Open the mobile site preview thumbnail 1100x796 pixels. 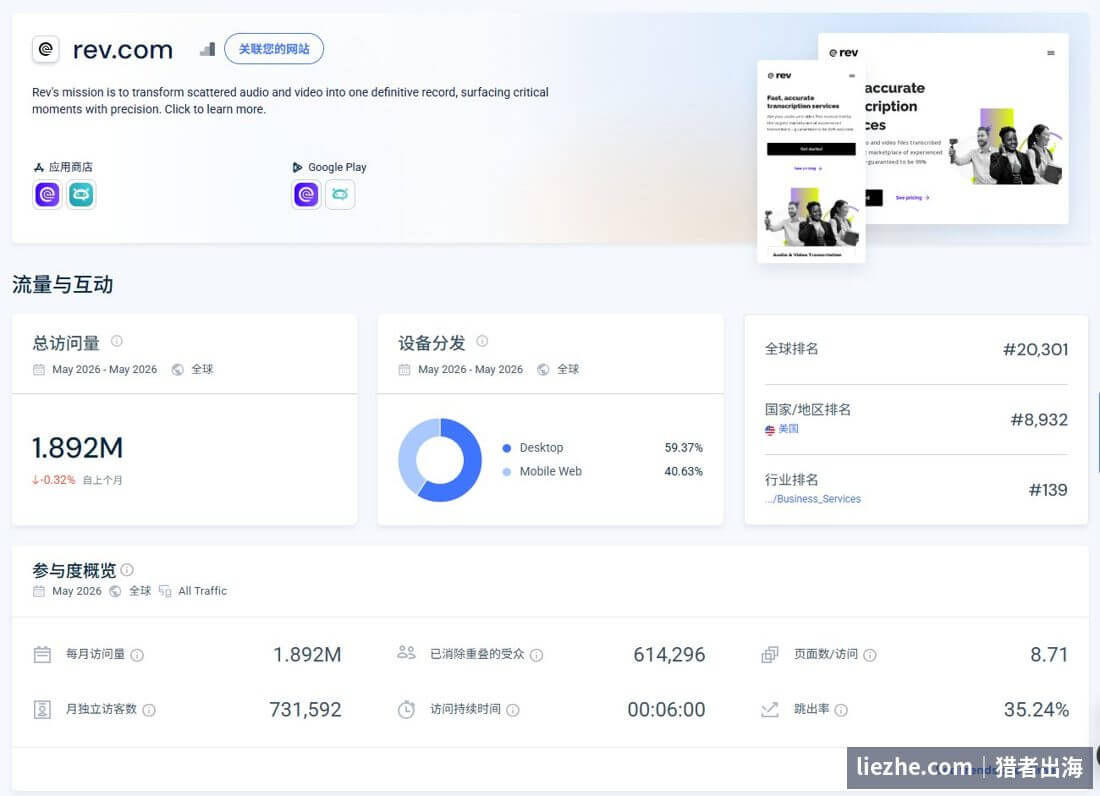click(x=811, y=162)
